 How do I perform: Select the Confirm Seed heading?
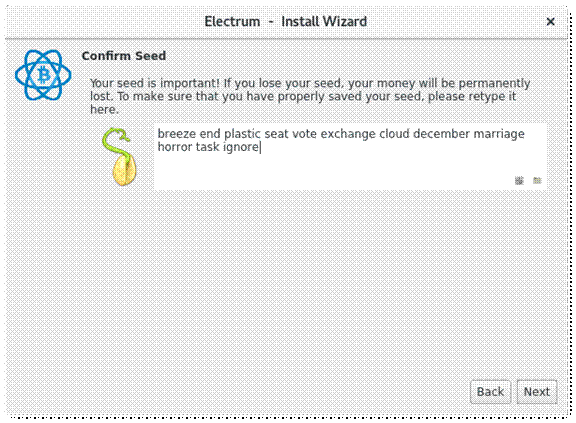pyautogui.click(x=124, y=56)
